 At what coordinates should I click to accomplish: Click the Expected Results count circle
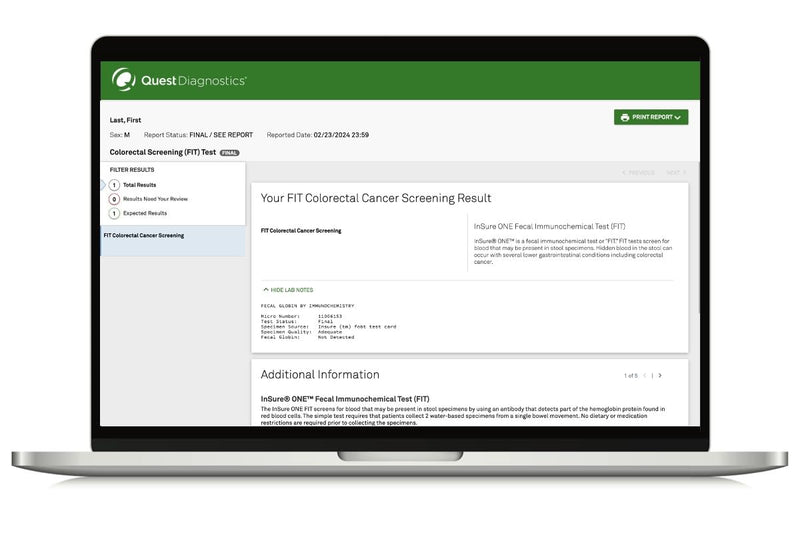click(114, 213)
